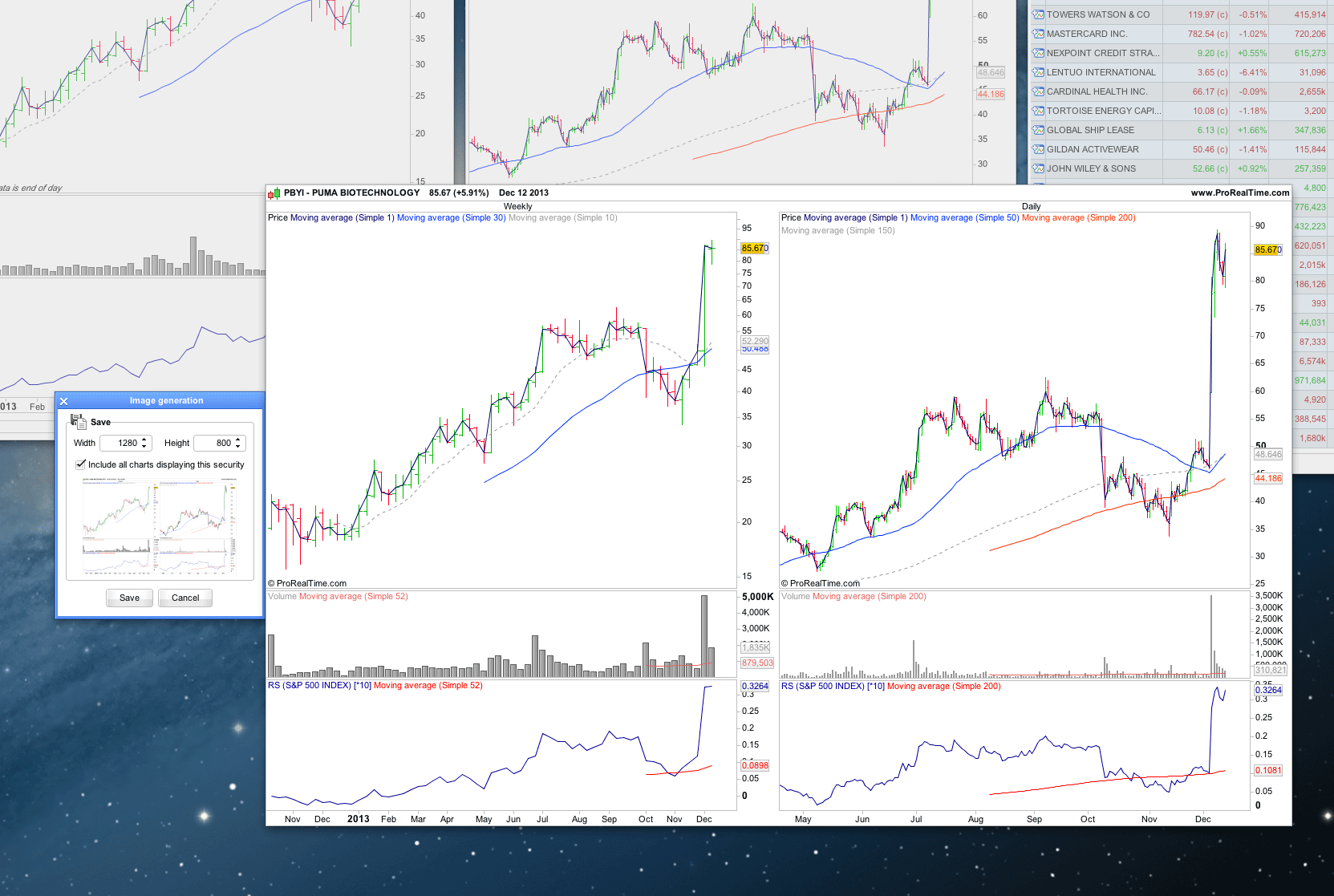Select MASTERCARD INC. row name
1334x896 pixels.
click(x=1087, y=34)
